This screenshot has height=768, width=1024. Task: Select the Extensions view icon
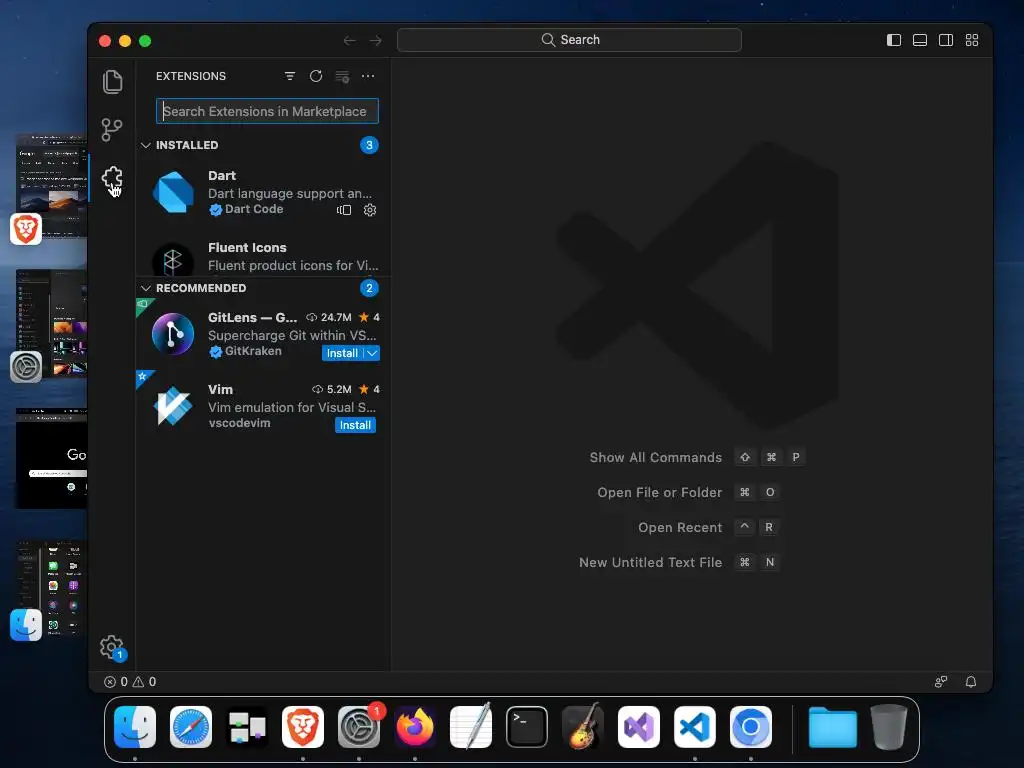[x=112, y=178]
